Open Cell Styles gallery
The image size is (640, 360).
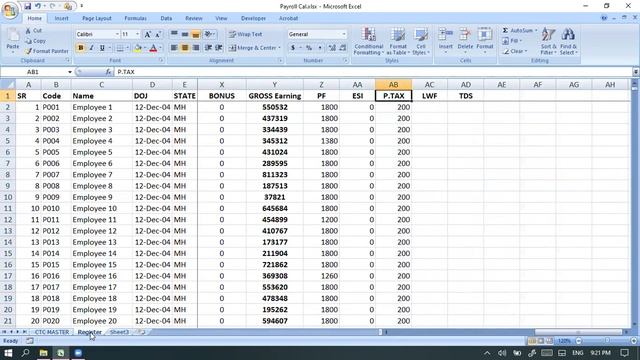(x=420, y=41)
